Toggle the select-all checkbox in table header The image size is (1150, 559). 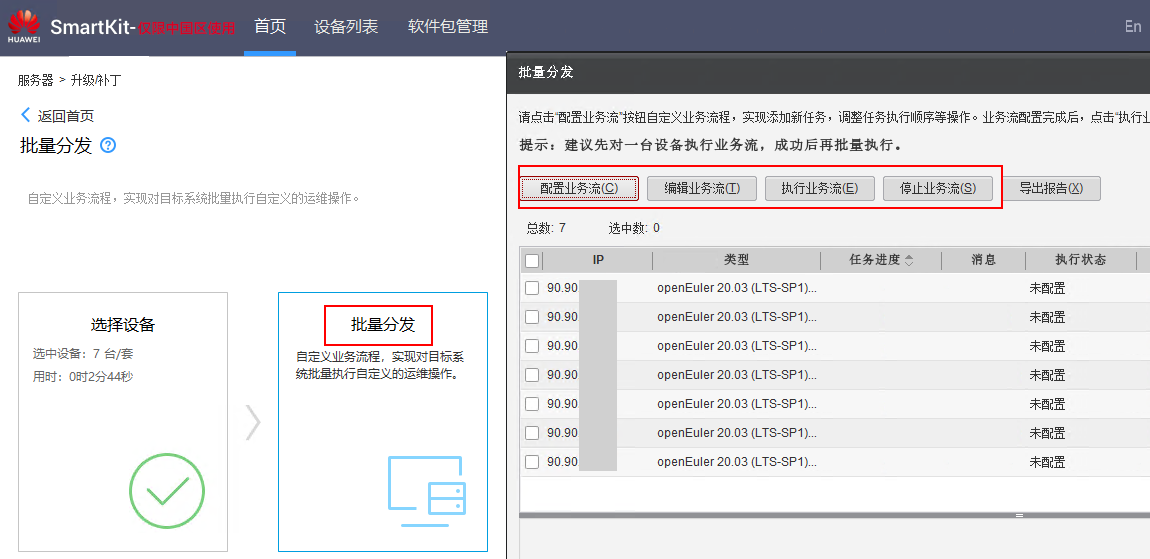[532, 260]
